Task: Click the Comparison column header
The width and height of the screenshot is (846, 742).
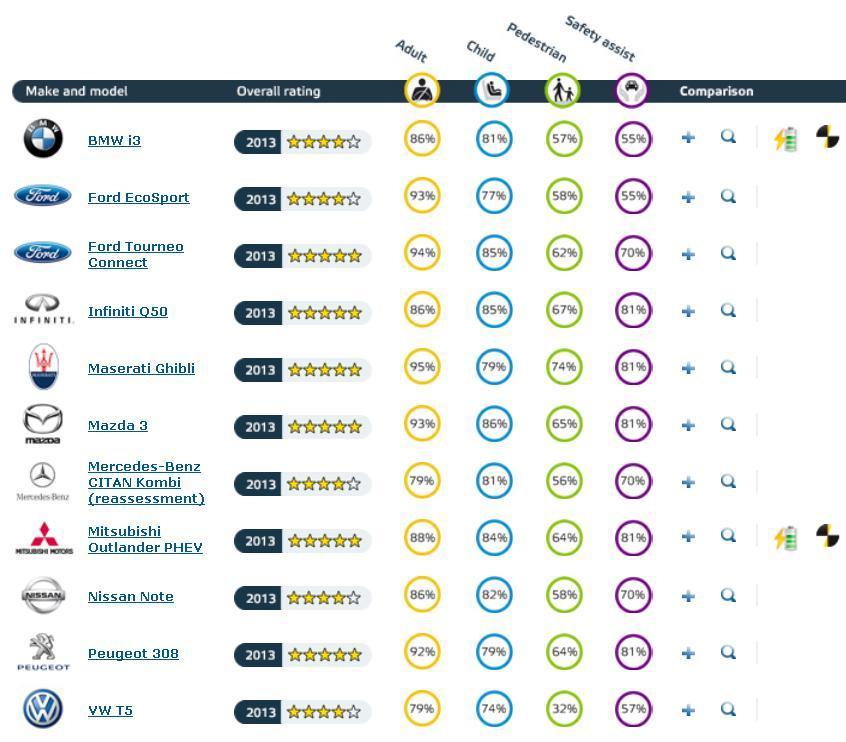Action: [x=716, y=91]
